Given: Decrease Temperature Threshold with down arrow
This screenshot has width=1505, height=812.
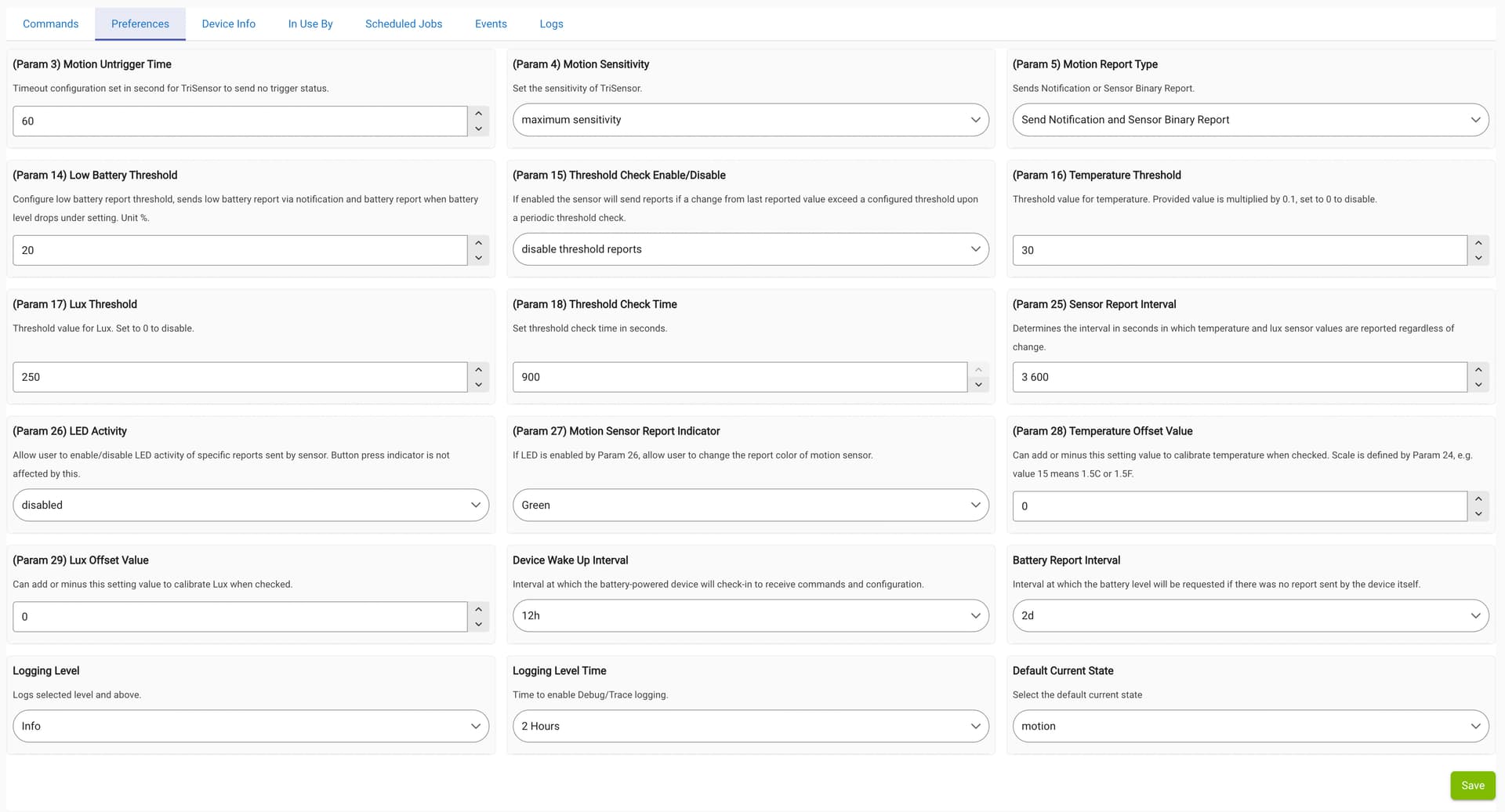Looking at the screenshot, I should [x=1478, y=258].
